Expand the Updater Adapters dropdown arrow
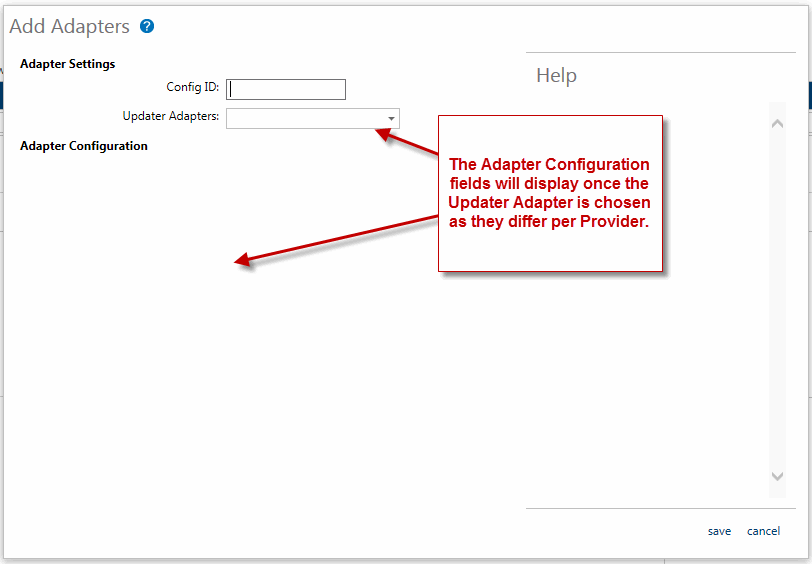812x564 pixels. click(391, 119)
